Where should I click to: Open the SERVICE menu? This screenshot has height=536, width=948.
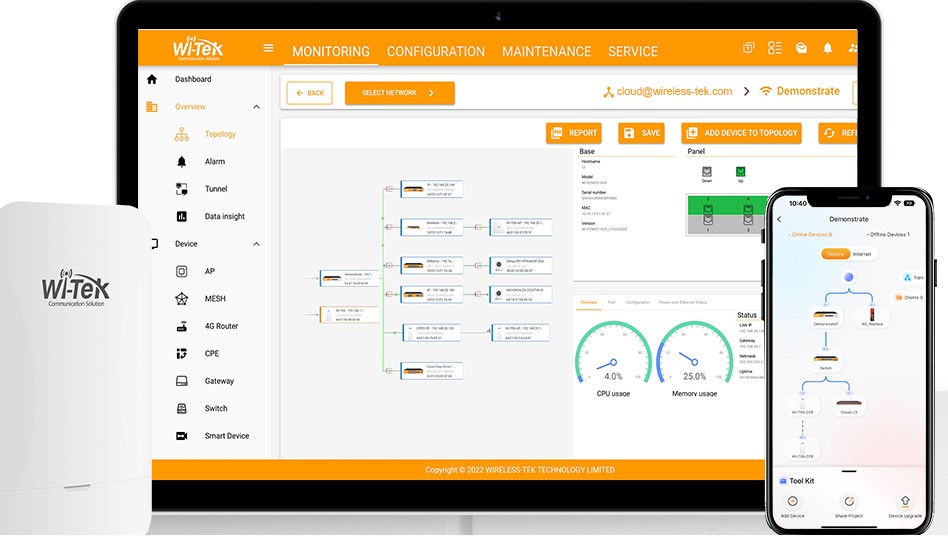click(632, 51)
